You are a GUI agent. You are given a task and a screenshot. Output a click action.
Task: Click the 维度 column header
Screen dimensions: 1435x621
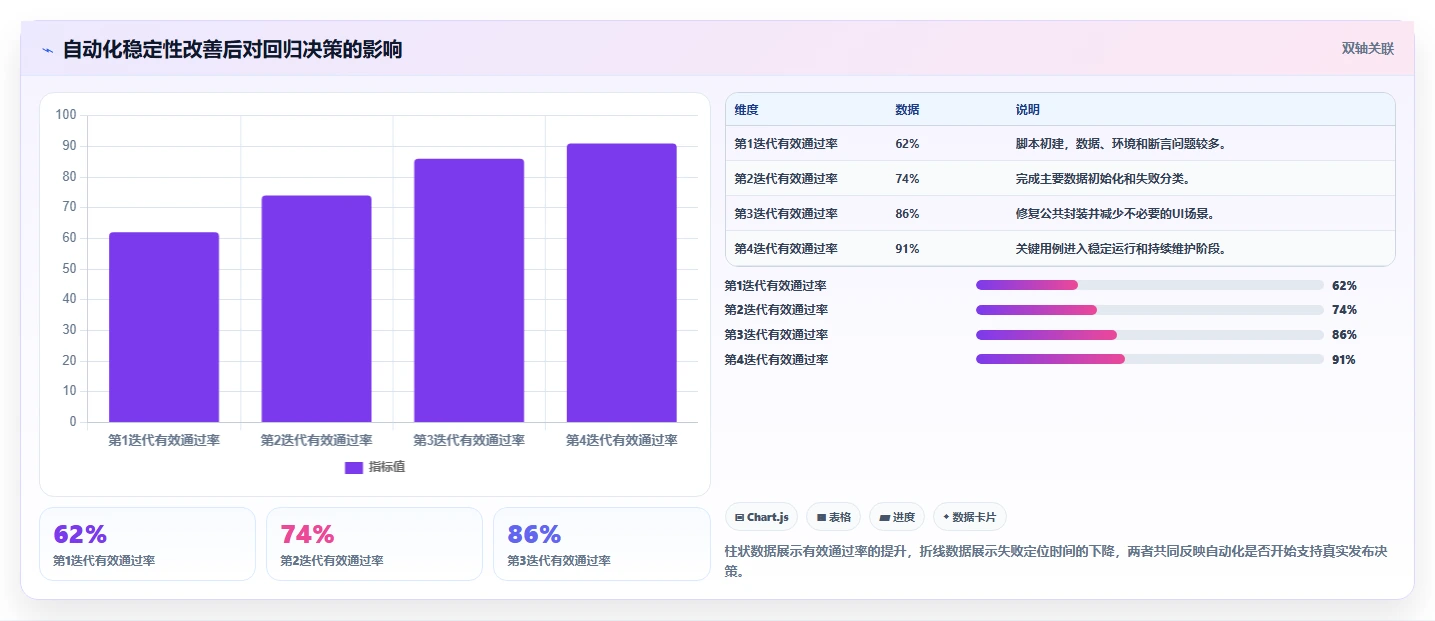[x=746, y=110]
